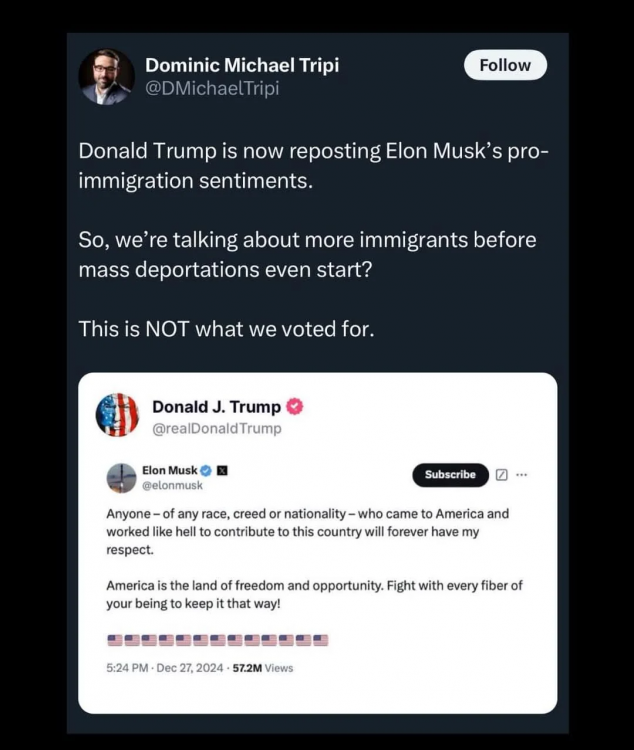Click the verified badge beside Donald J. Trump

[294, 407]
